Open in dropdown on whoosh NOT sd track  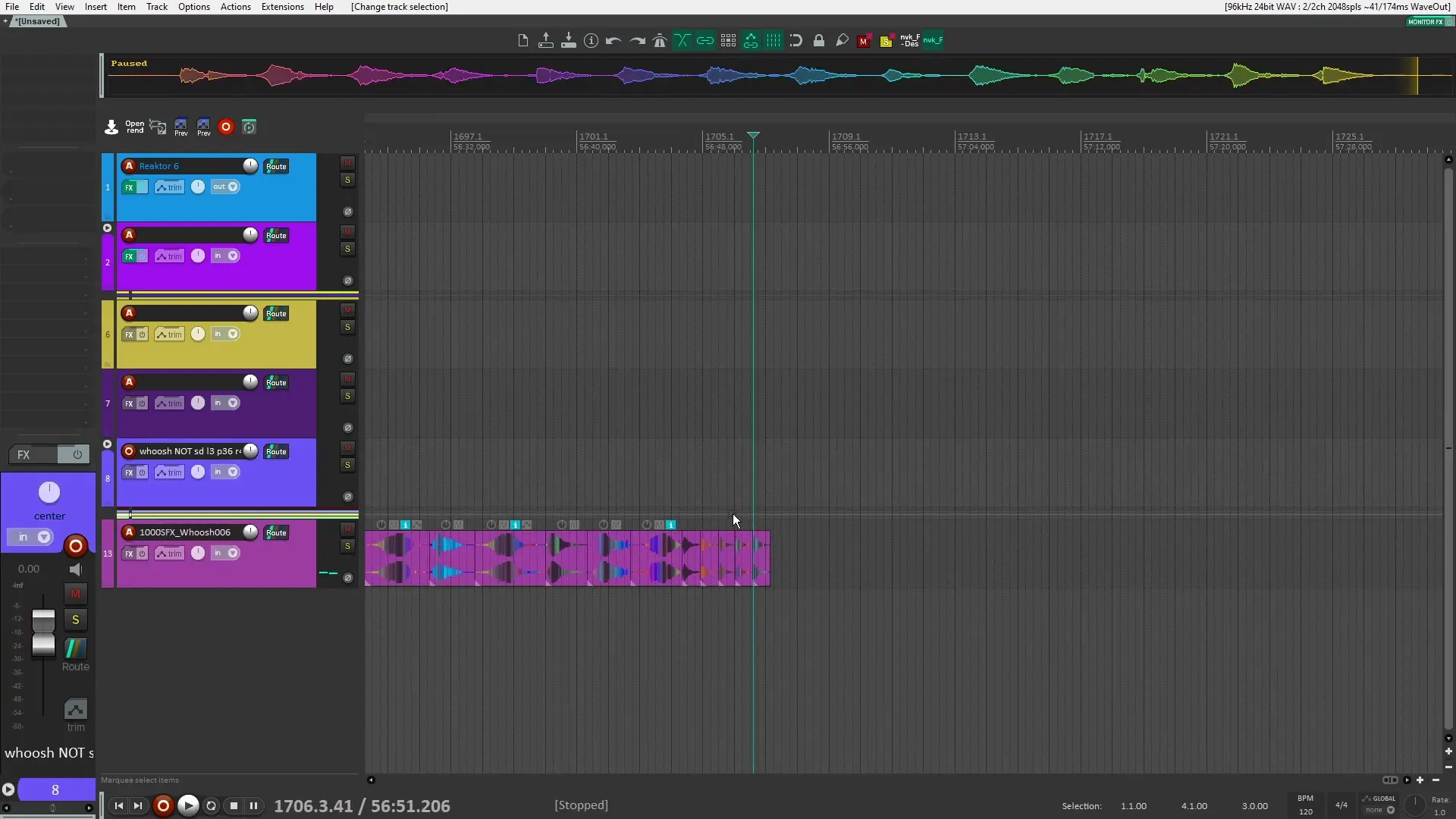point(225,472)
